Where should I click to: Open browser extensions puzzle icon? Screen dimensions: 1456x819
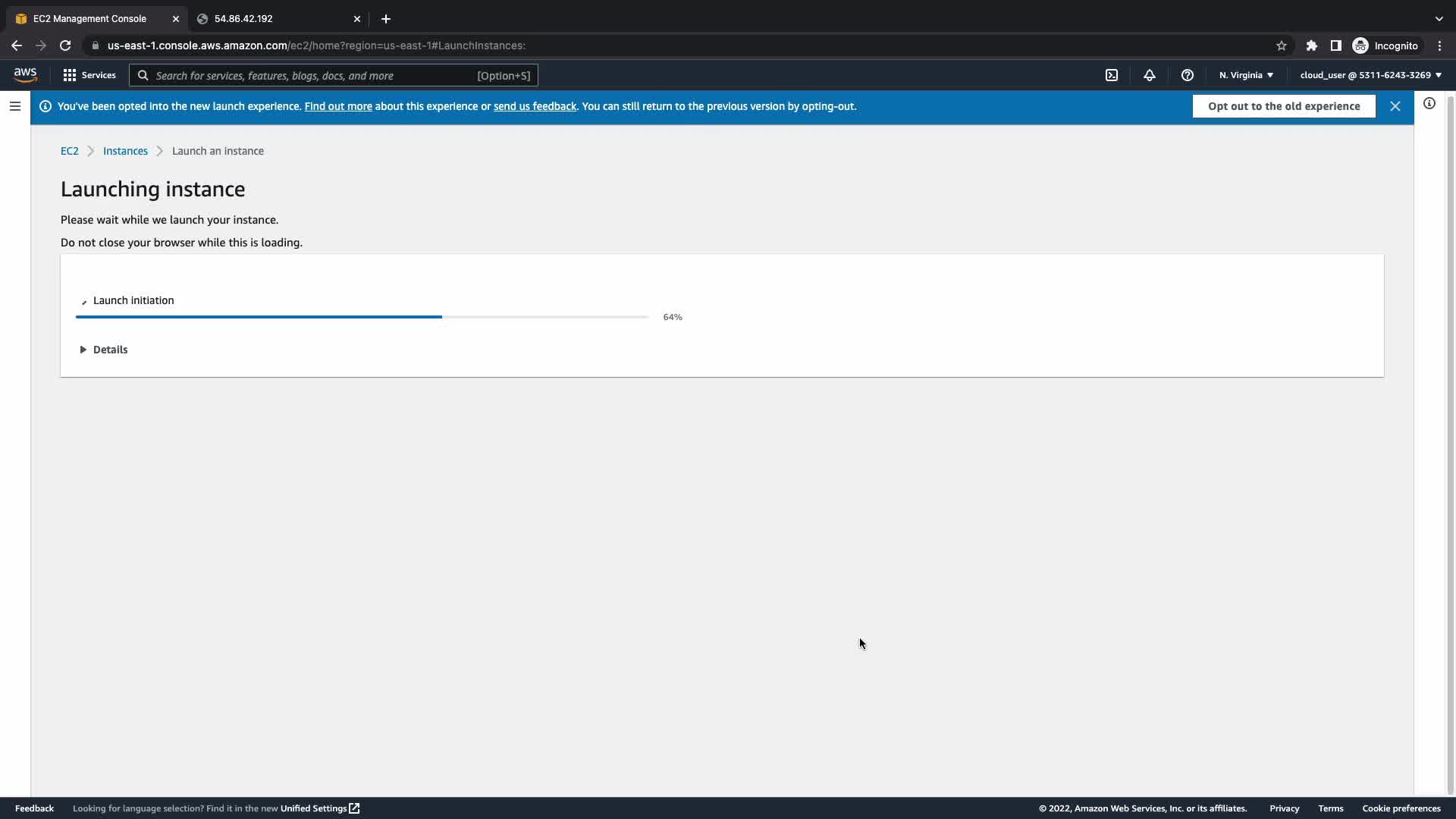(1312, 45)
